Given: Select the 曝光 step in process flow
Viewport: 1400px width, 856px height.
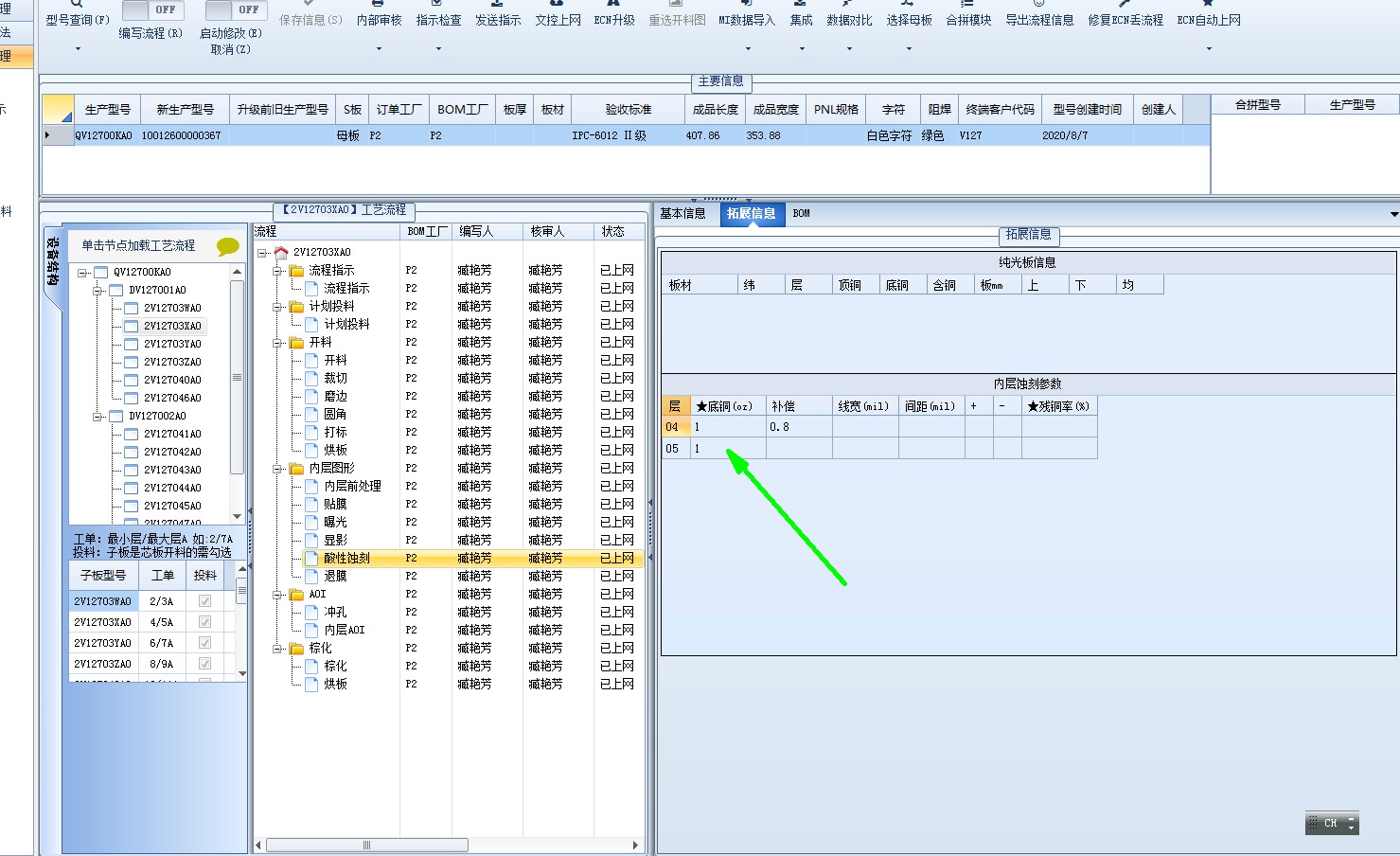Looking at the screenshot, I should (x=336, y=522).
